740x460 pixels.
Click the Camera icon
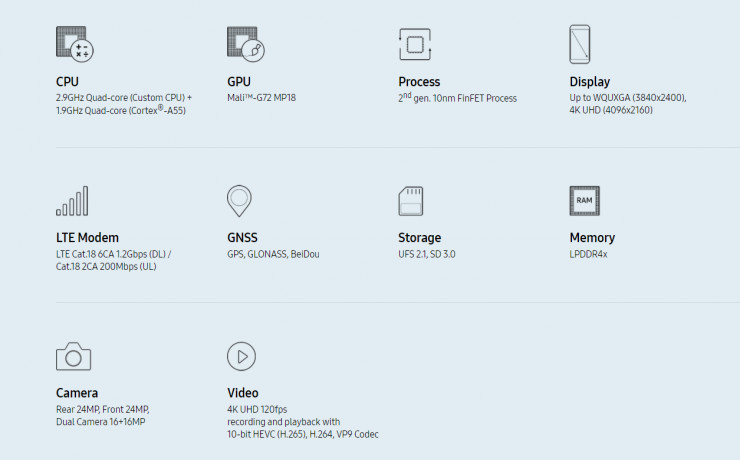[73, 357]
